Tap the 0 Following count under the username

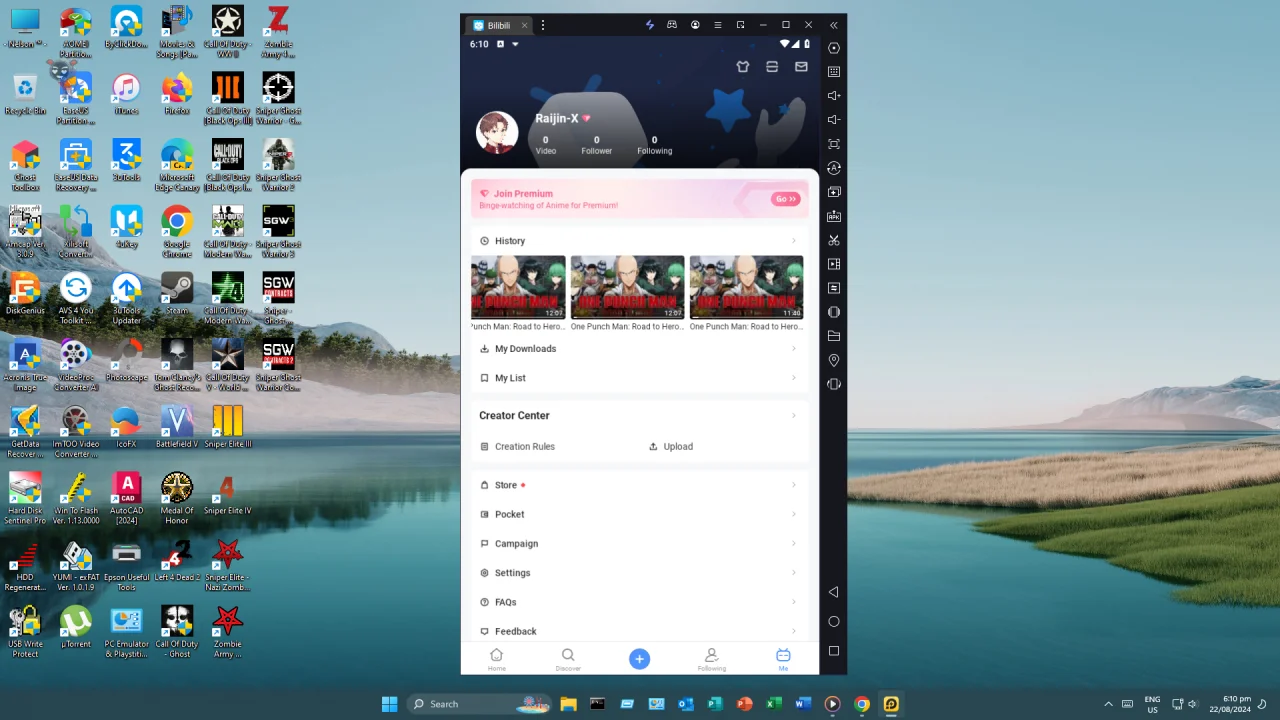(655, 146)
